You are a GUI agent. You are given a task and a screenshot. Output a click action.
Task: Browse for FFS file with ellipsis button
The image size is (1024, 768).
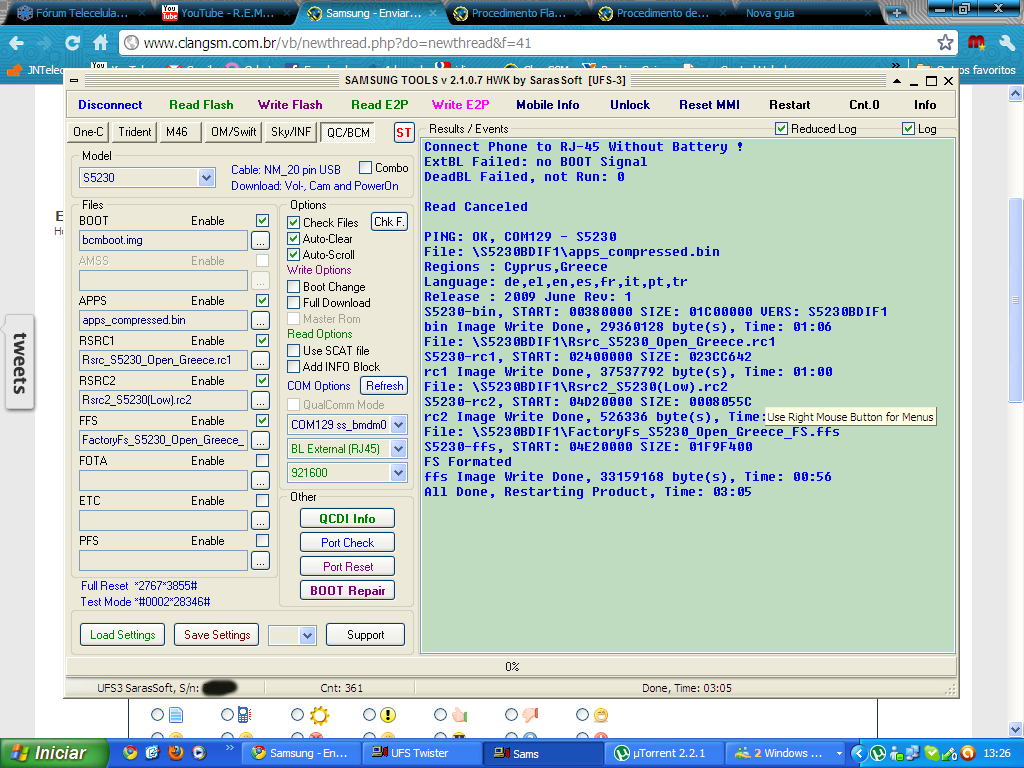pyautogui.click(x=261, y=441)
